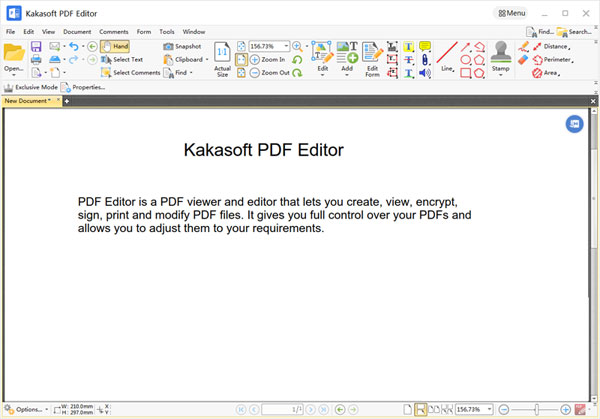This screenshot has width=600, height=419.
Task: Activate the Select Text tool
Action: [x=122, y=60]
